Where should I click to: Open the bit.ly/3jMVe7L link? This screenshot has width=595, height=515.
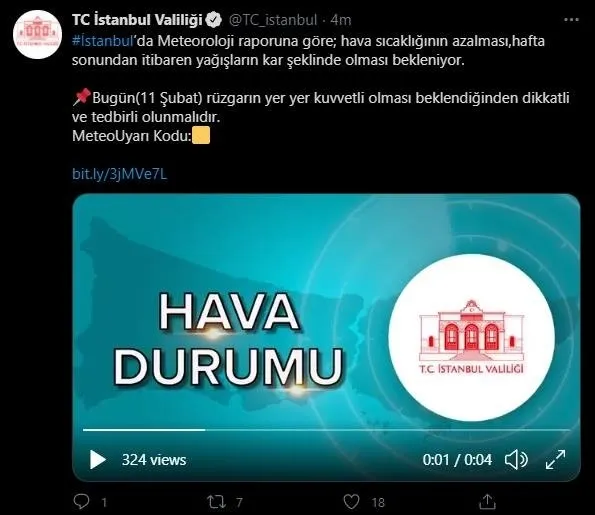click(119, 174)
